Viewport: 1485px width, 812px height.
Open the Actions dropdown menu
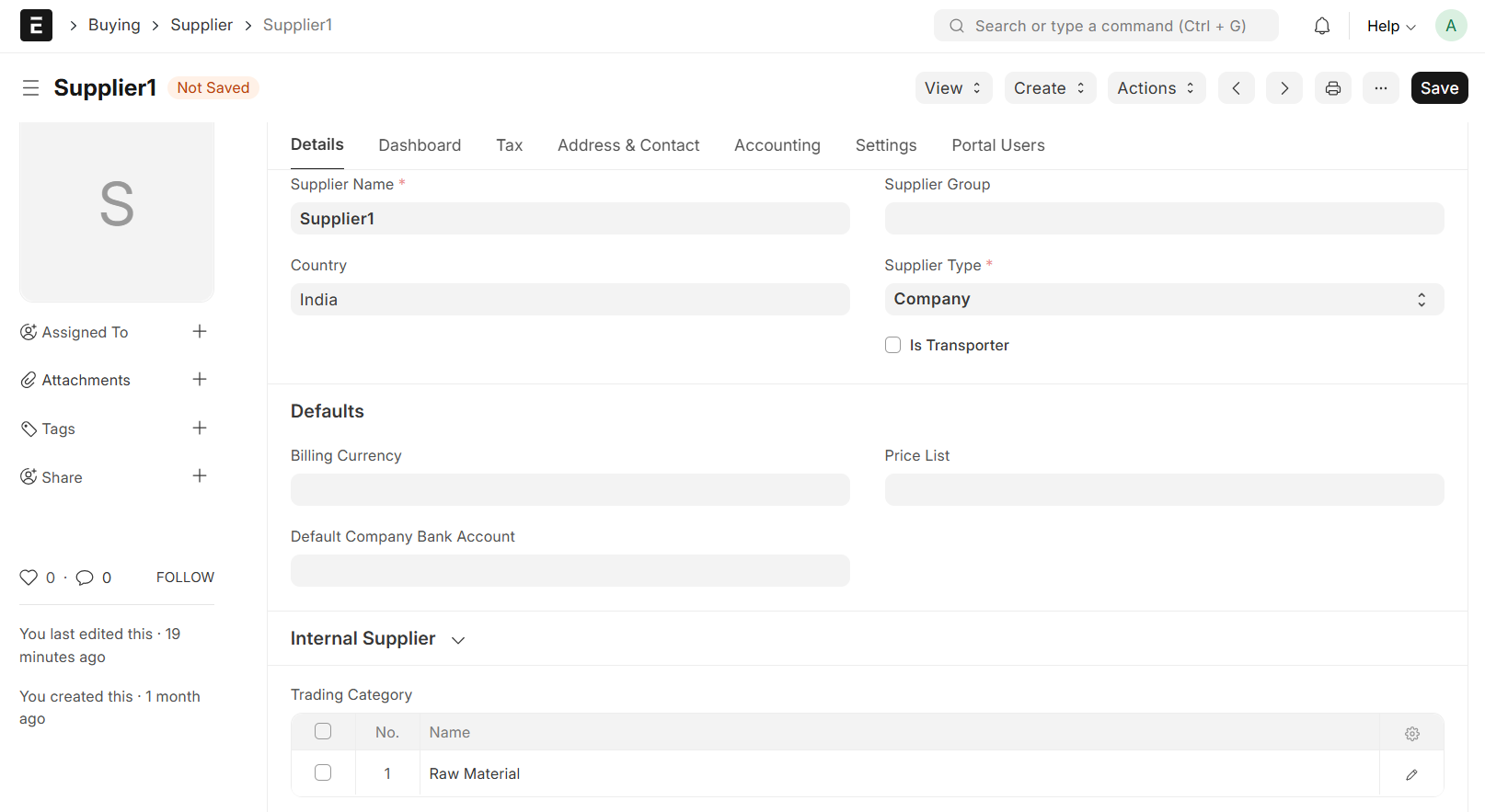[x=1156, y=88]
